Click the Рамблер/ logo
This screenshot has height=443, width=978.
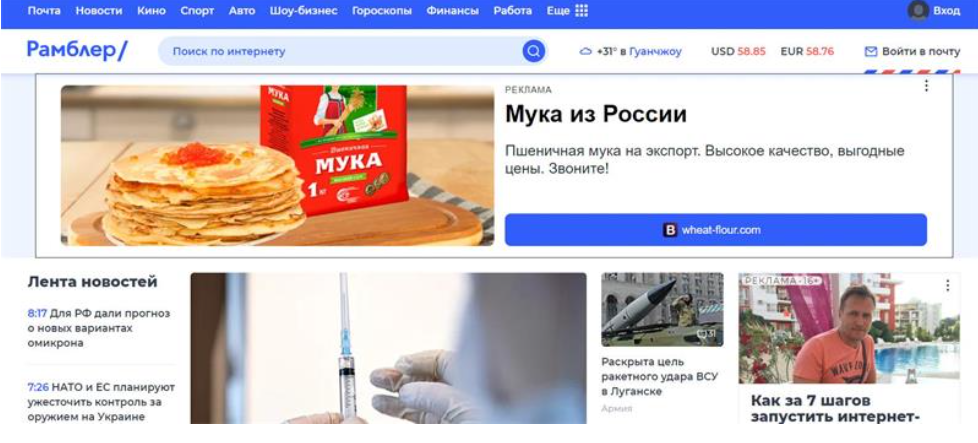point(77,50)
